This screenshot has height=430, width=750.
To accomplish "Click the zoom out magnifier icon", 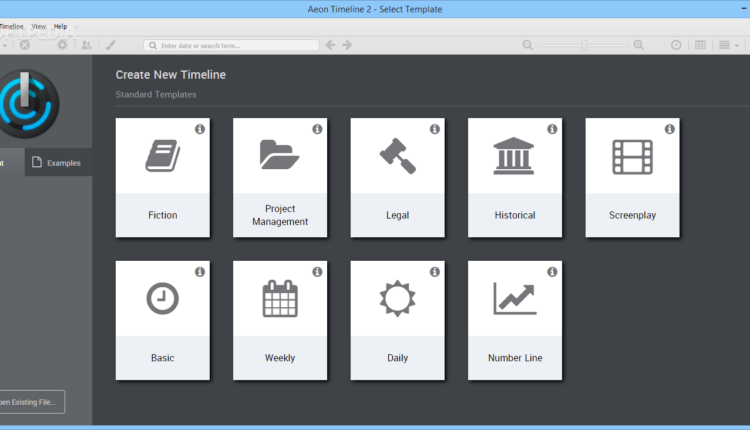I will [x=528, y=45].
